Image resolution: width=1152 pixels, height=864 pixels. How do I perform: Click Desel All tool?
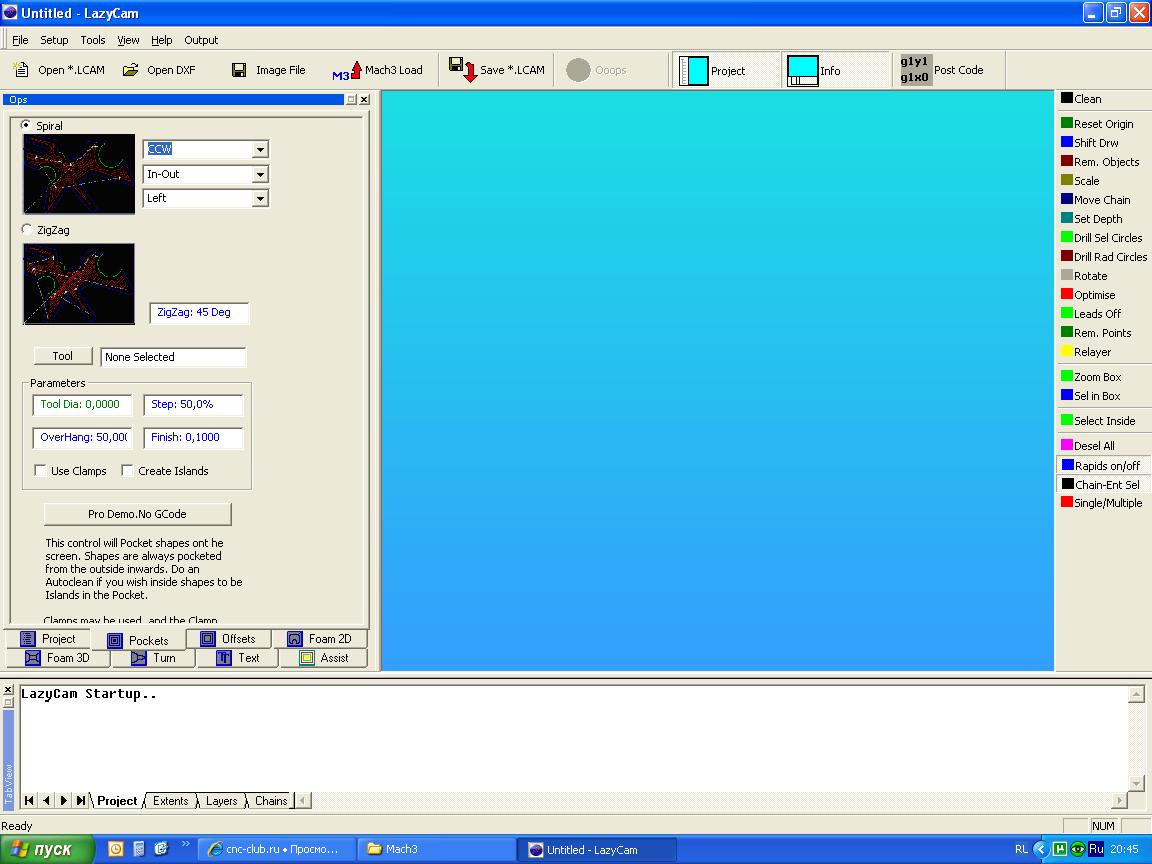(x=1087, y=446)
